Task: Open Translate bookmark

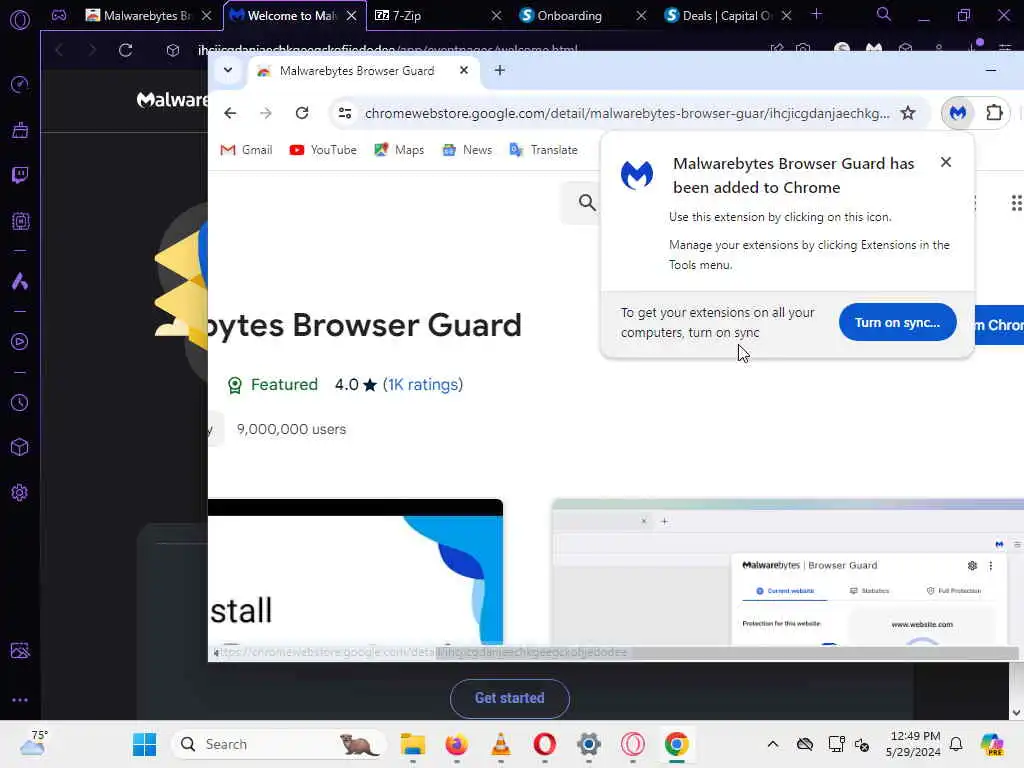Action: click(543, 150)
